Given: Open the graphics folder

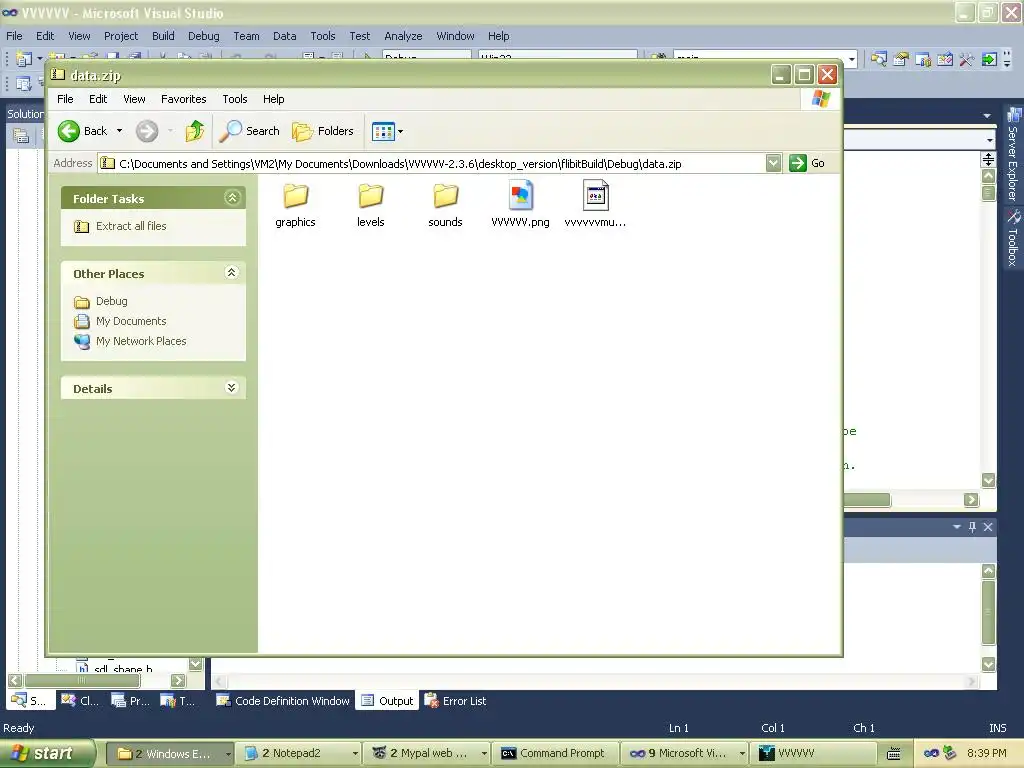Looking at the screenshot, I should pyautogui.click(x=295, y=205).
